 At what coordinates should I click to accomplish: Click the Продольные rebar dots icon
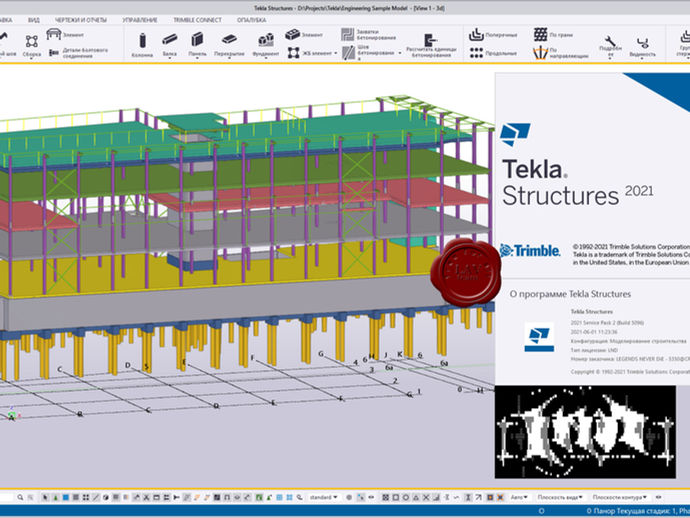tap(476, 53)
